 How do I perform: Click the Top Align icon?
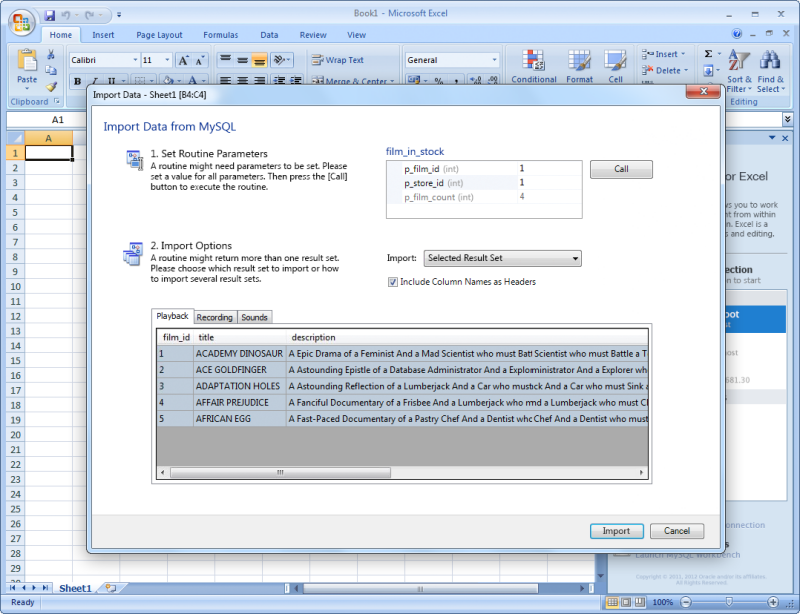click(x=225, y=60)
